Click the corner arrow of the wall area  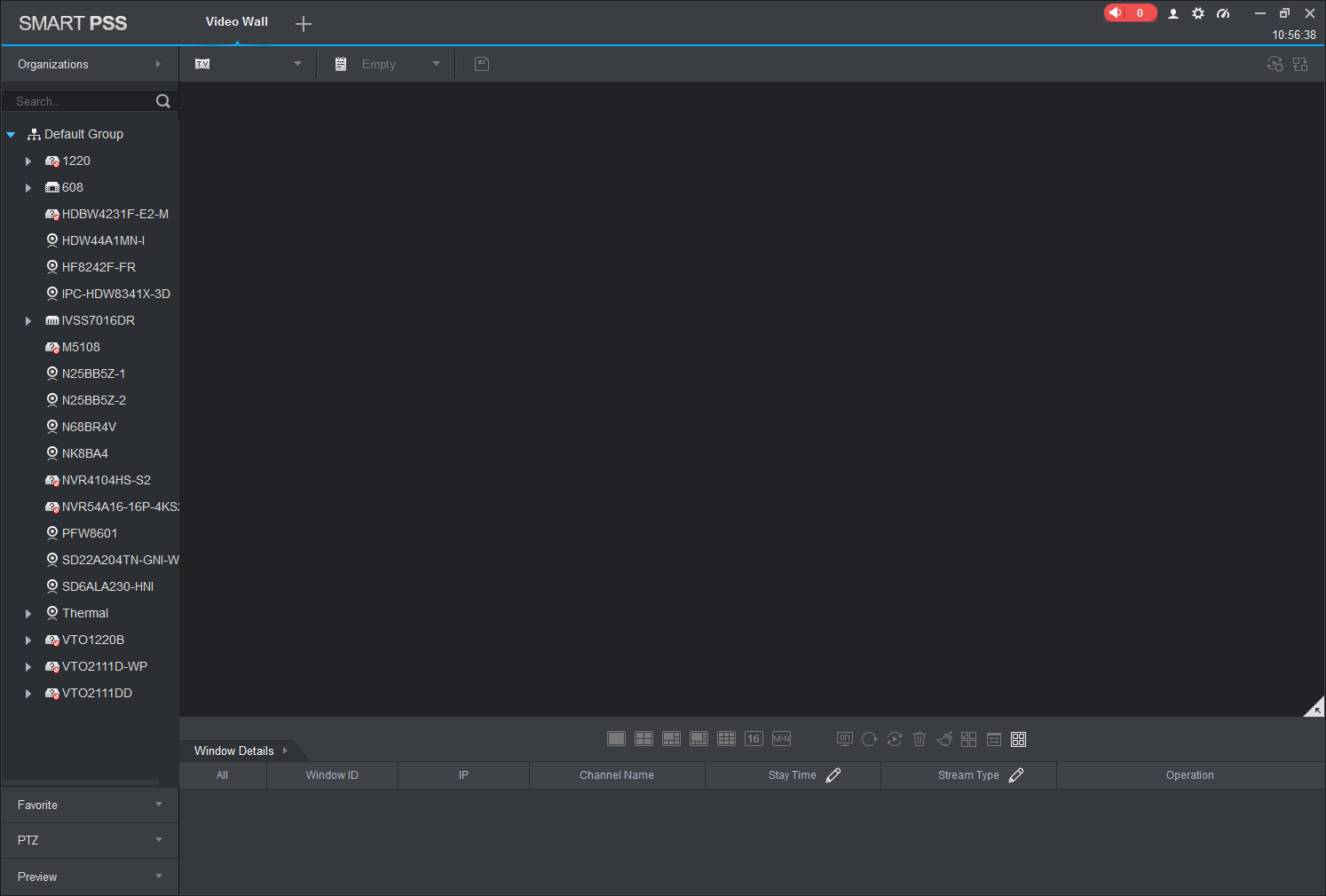tap(1315, 707)
